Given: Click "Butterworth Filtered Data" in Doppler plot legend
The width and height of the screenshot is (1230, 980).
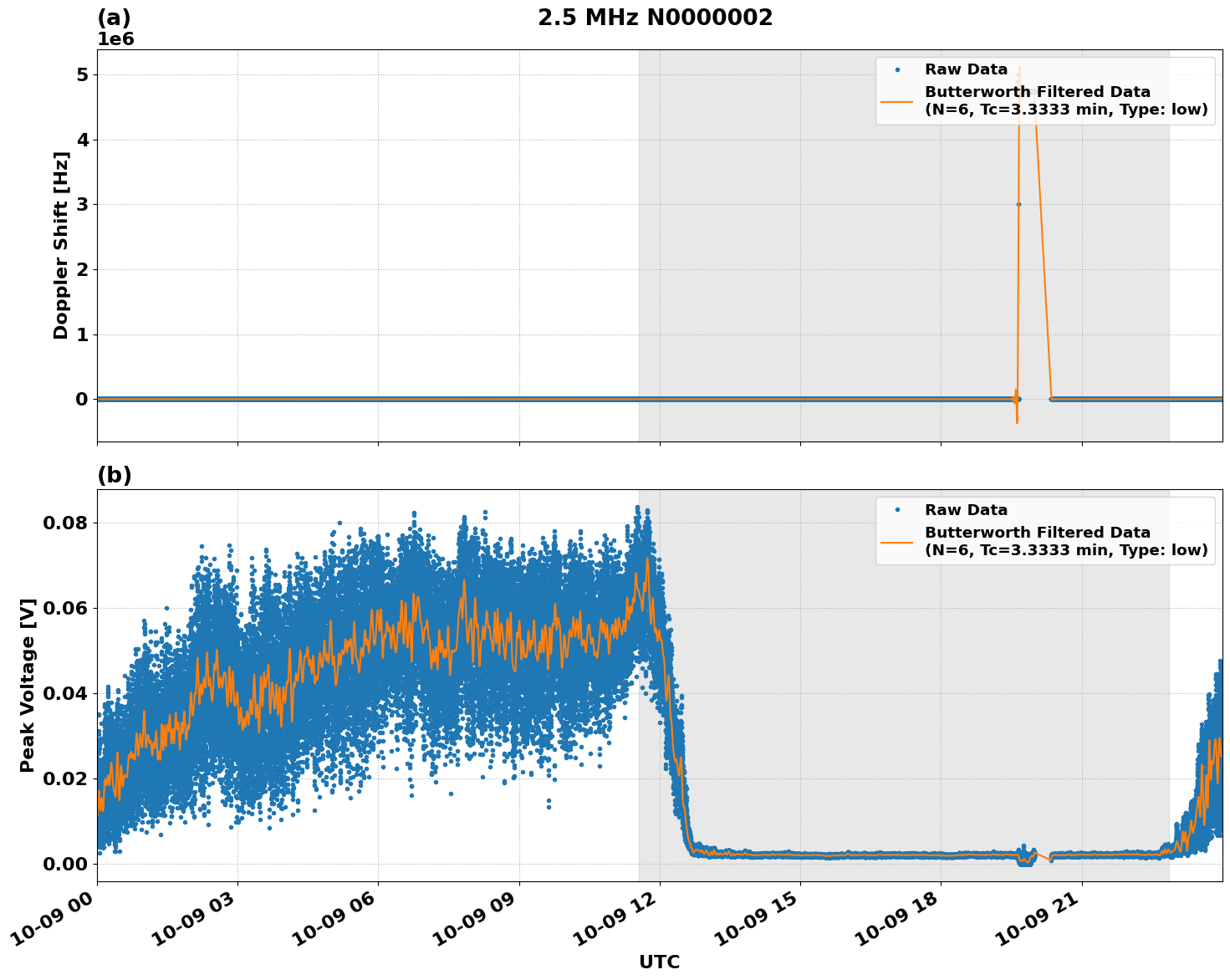Looking at the screenshot, I should point(1037,92).
